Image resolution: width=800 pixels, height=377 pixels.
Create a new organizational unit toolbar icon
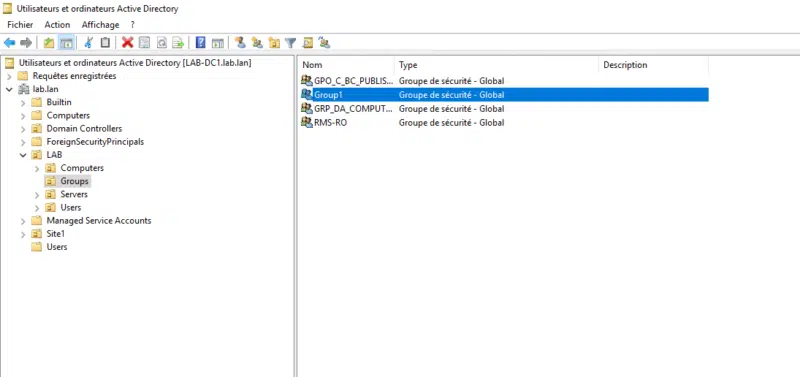pyautogui.click(x=274, y=43)
